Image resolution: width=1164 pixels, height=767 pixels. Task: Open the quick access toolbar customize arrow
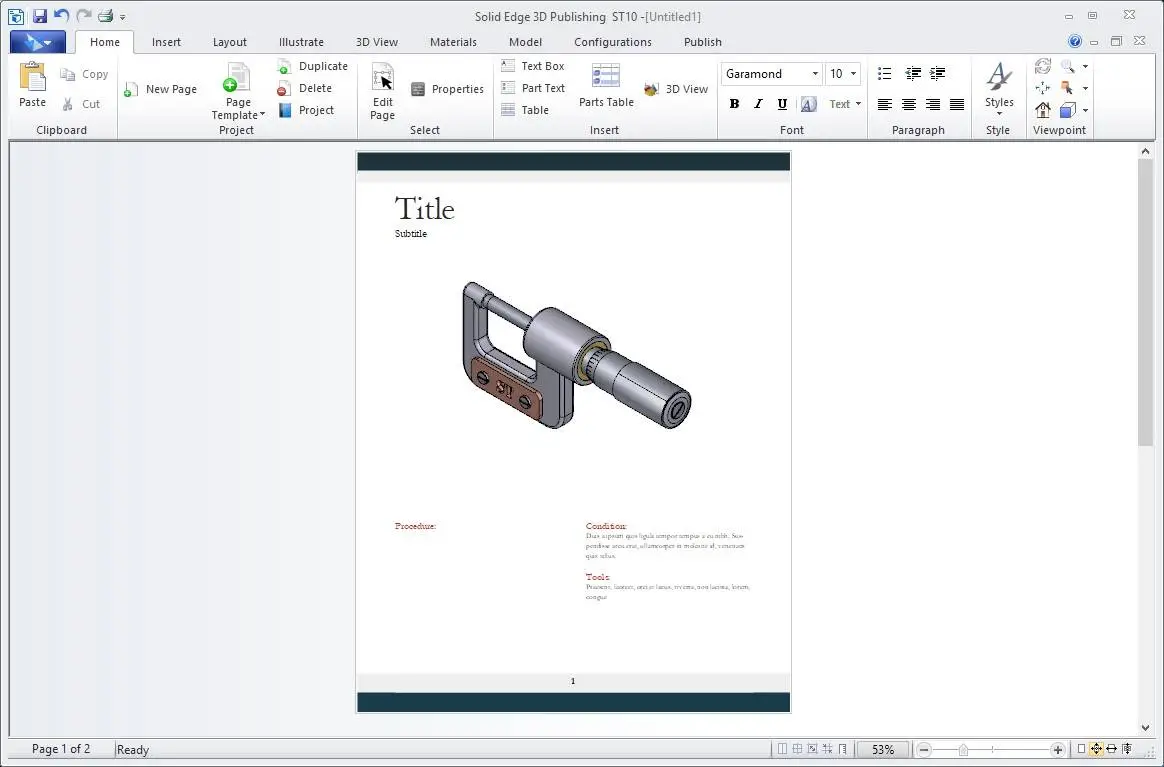tap(122, 17)
